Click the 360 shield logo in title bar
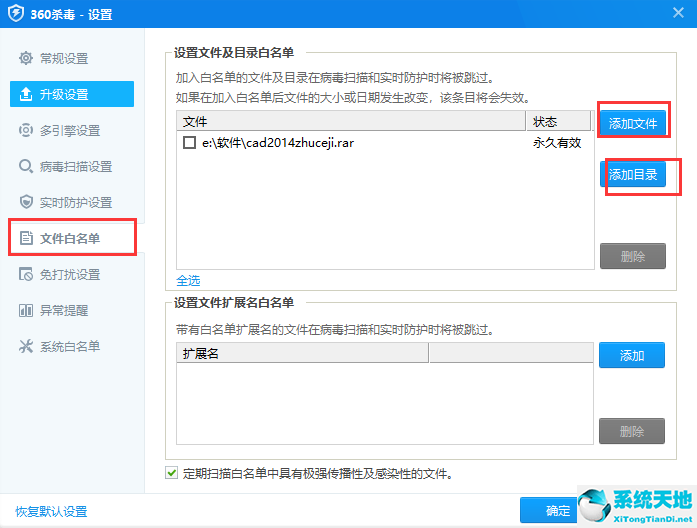 point(16,13)
